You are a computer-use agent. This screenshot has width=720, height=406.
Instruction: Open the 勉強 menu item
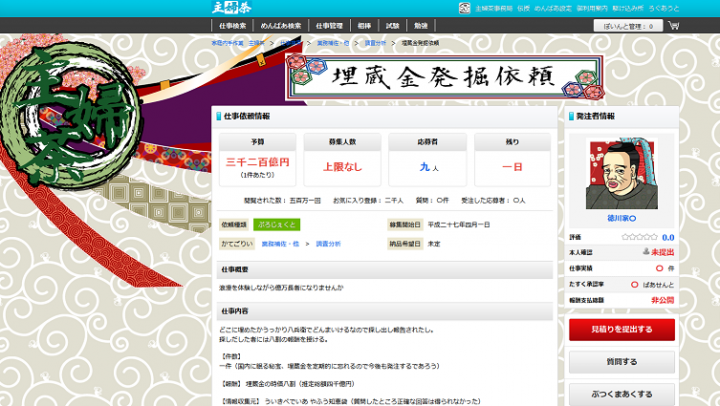421,26
